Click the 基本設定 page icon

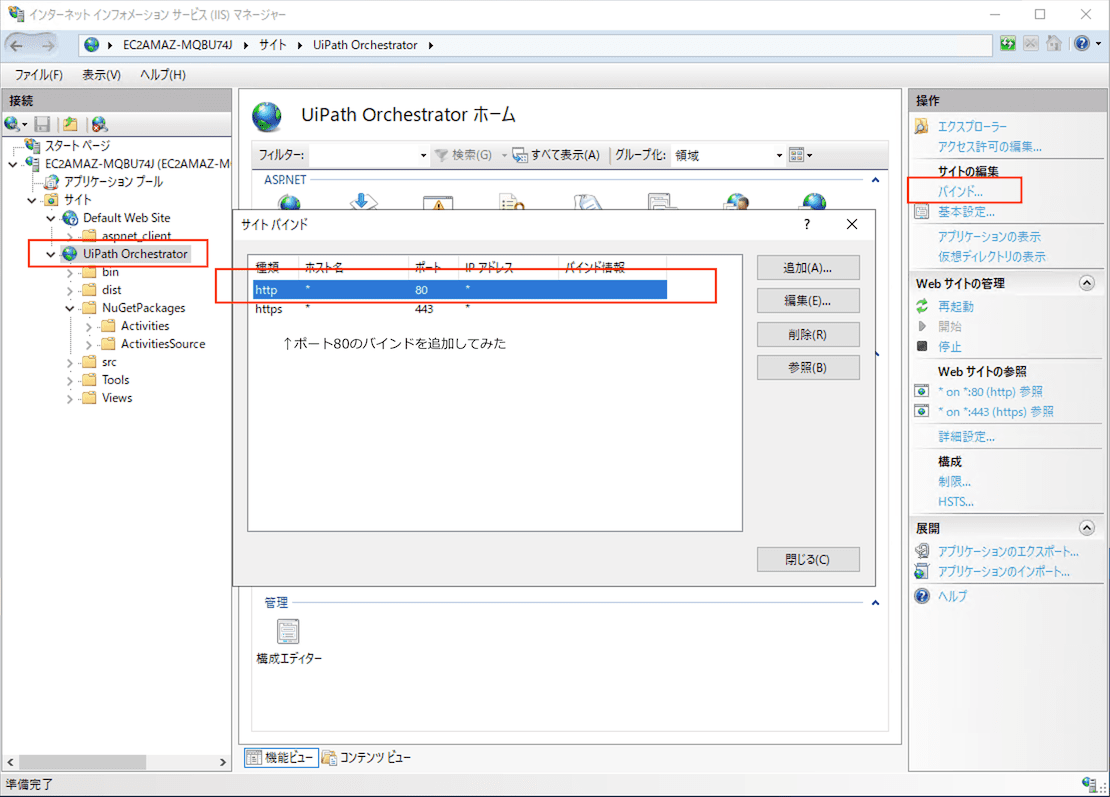[922, 211]
